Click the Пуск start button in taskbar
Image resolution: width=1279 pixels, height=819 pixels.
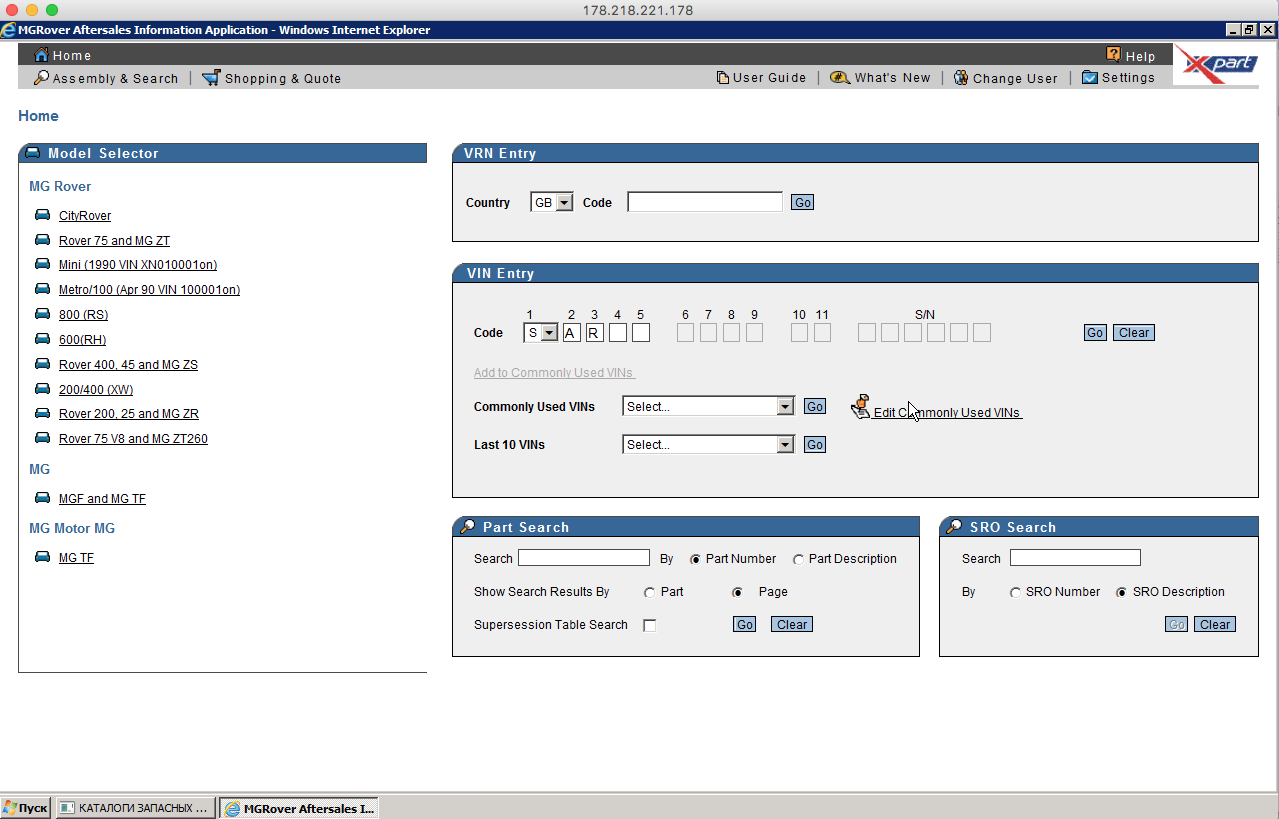click(26, 808)
